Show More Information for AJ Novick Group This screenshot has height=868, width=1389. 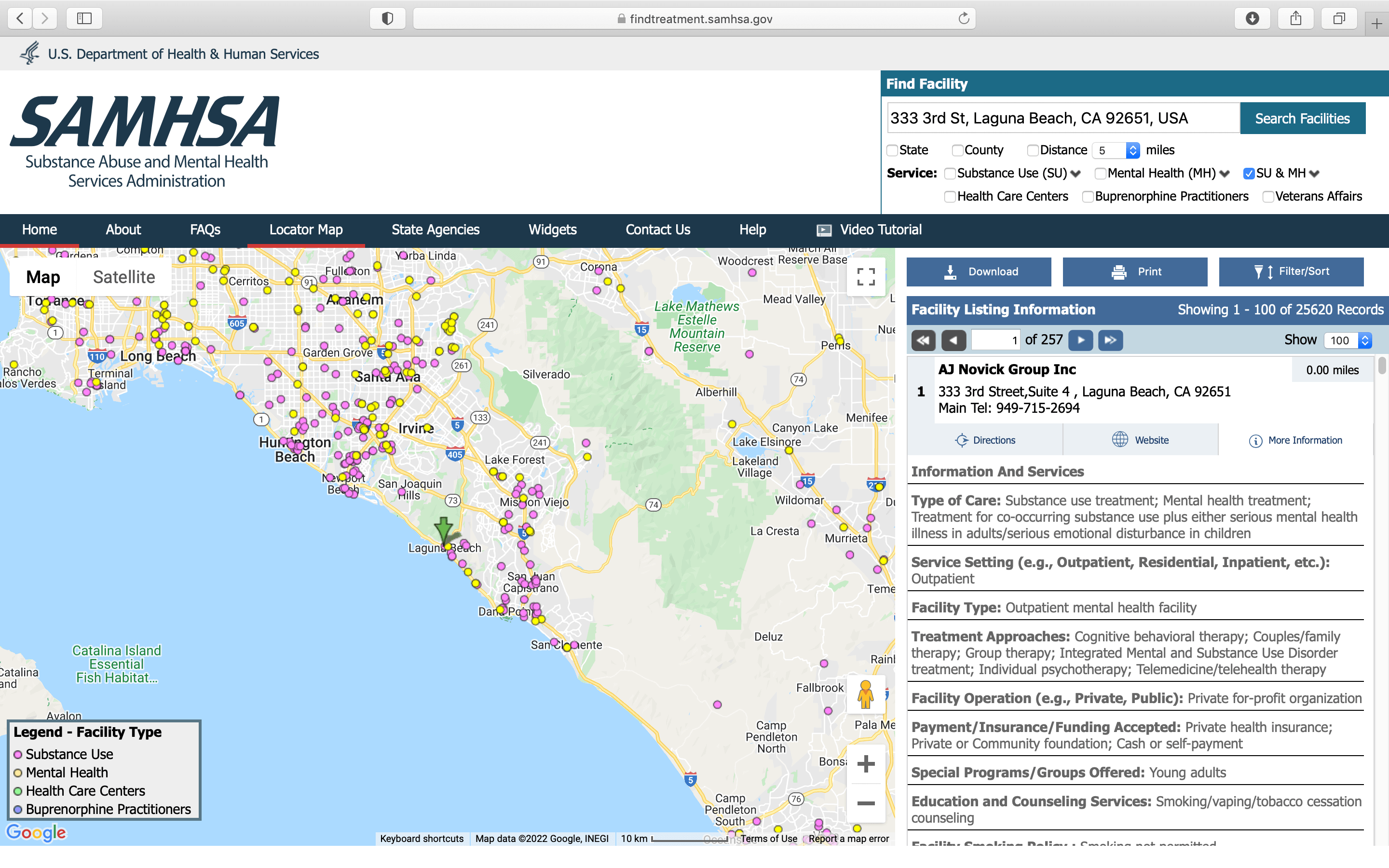coord(1295,440)
